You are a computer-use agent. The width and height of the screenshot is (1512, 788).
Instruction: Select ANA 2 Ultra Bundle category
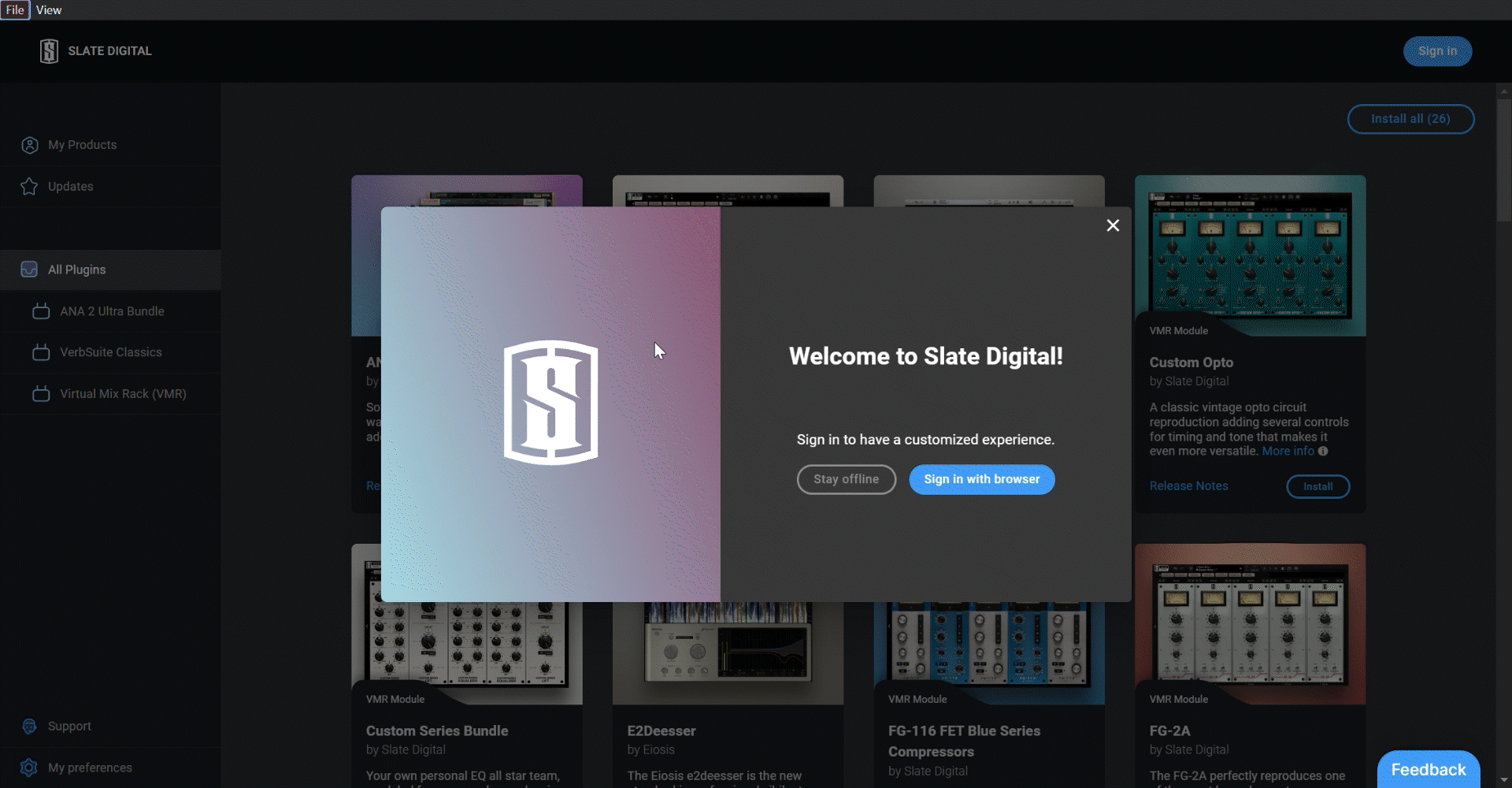coord(110,311)
